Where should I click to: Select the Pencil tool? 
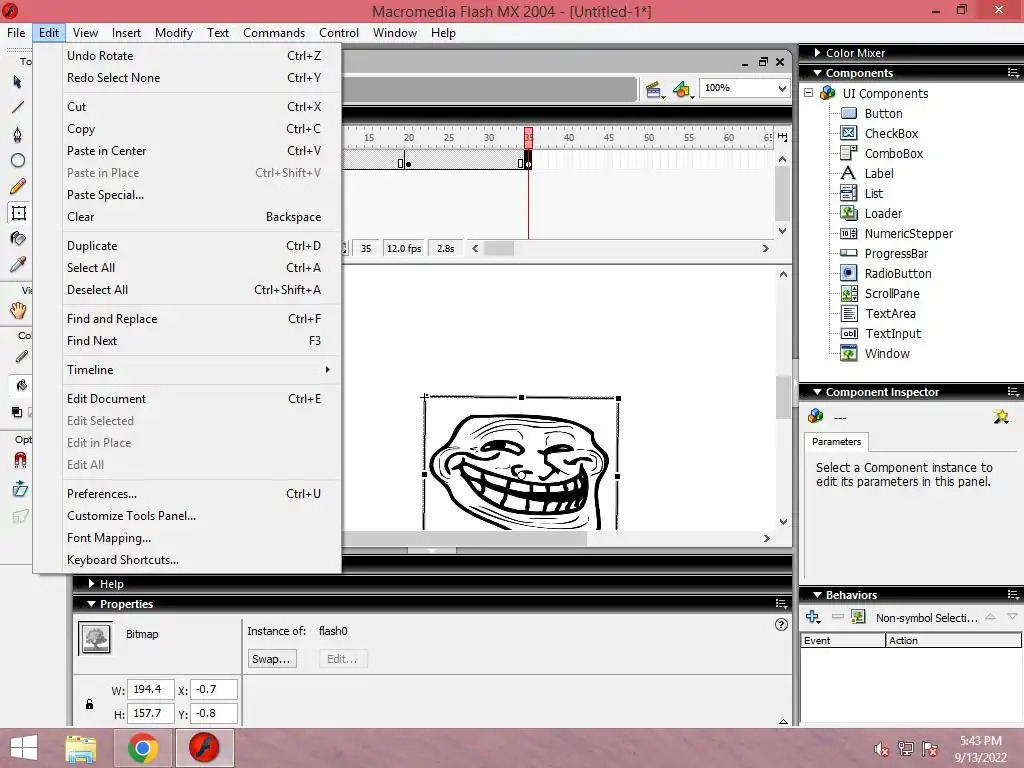coord(18,187)
